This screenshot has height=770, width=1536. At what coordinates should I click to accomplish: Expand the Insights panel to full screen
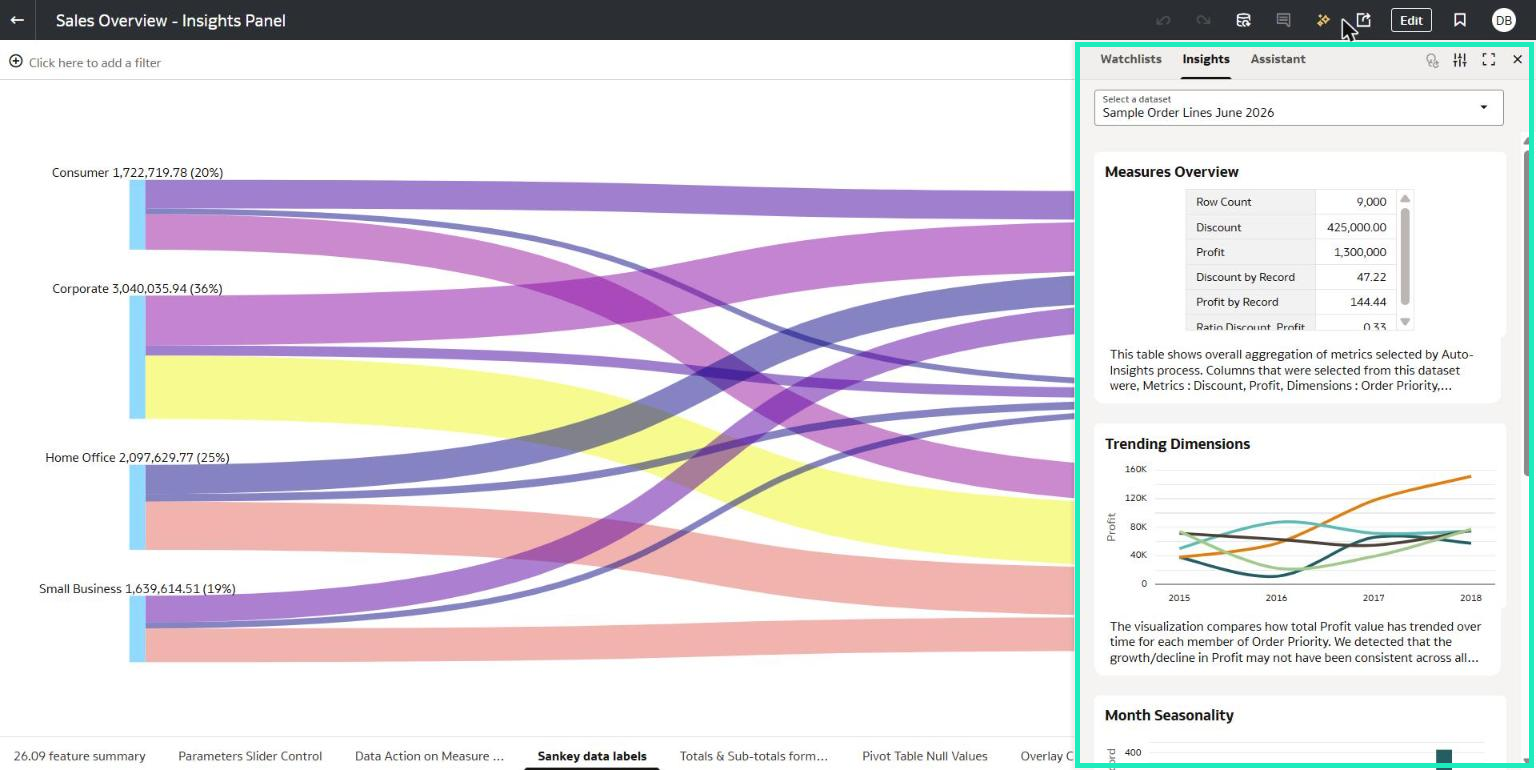(1489, 60)
